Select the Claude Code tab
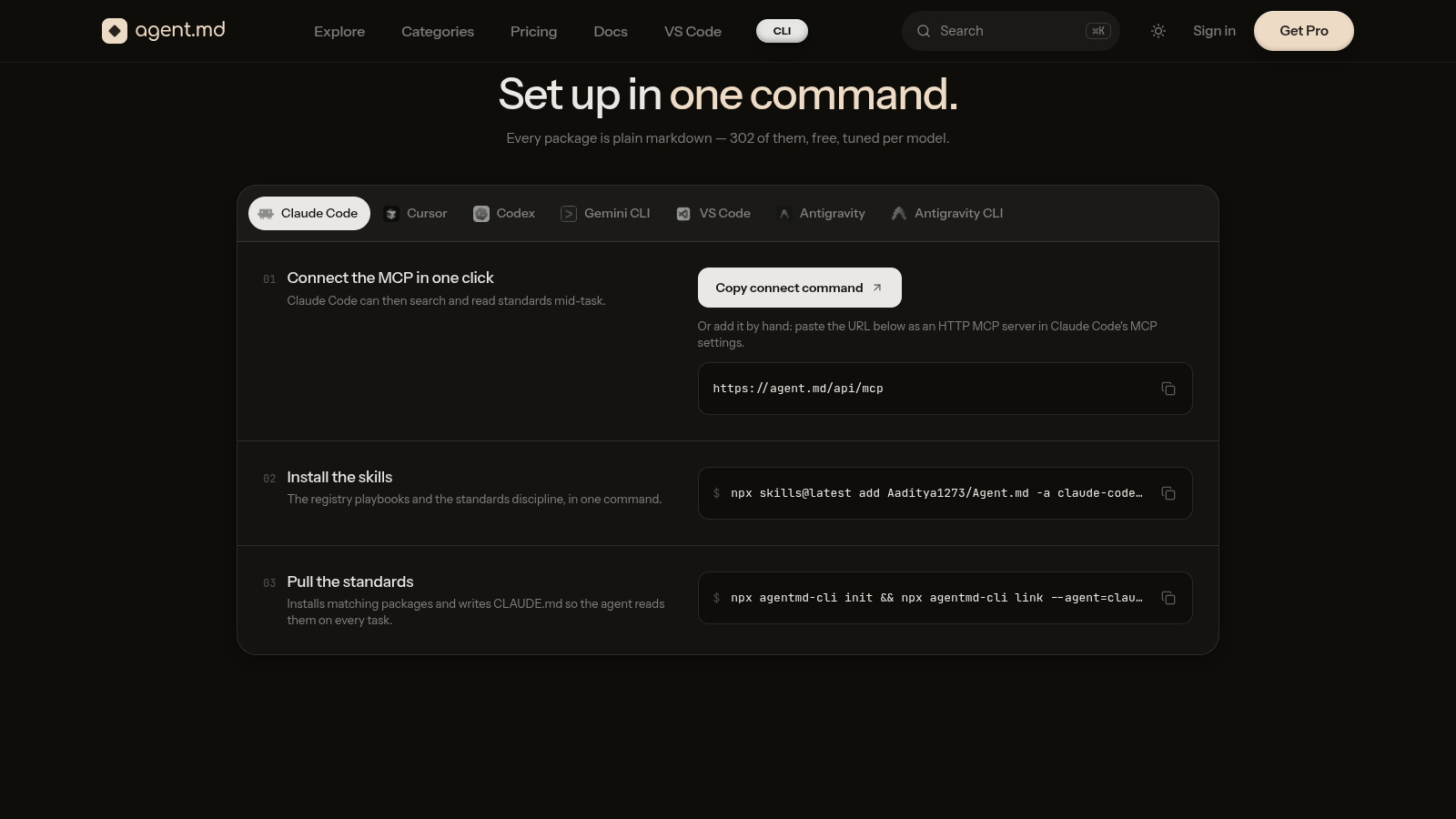This screenshot has width=1456, height=819. [x=309, y=214]
